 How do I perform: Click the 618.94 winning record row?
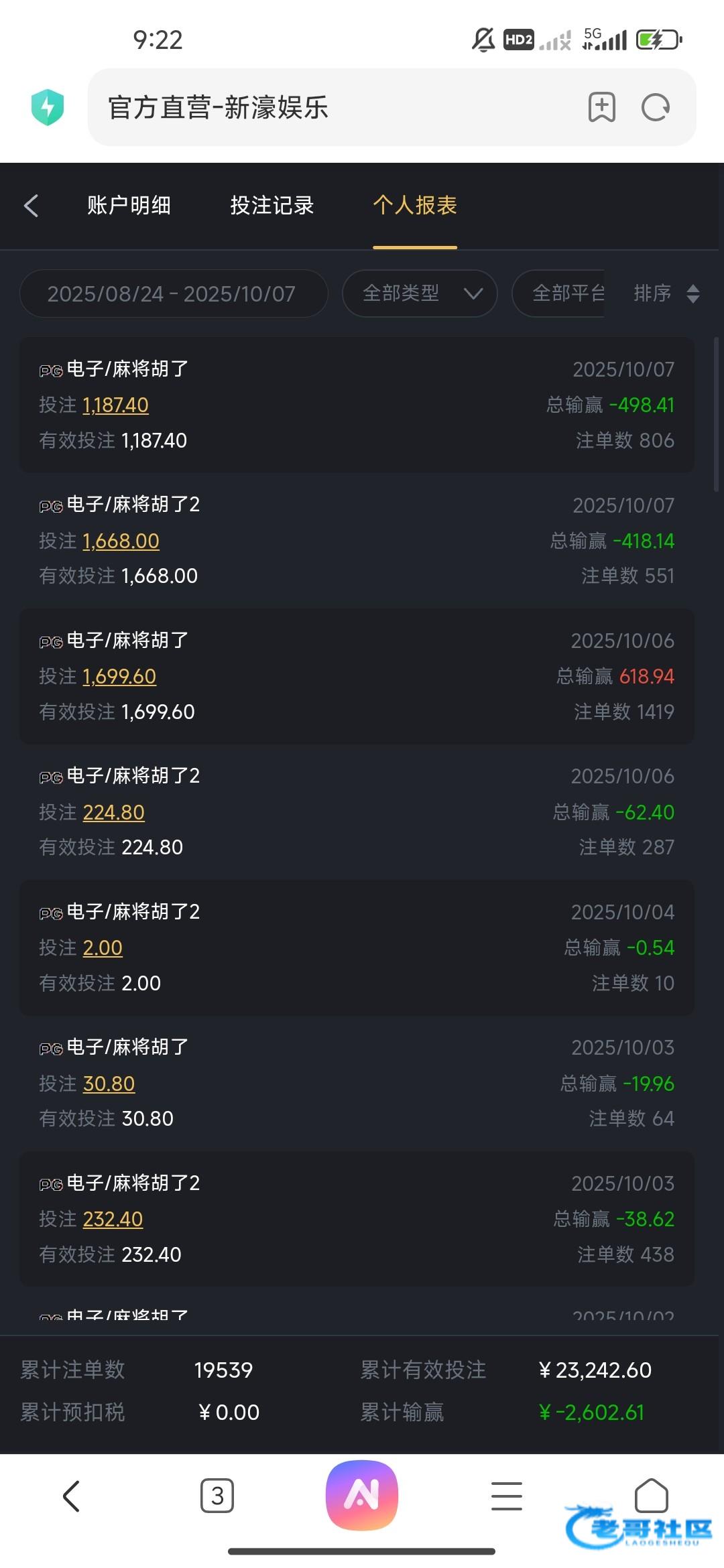click(357, 676)
